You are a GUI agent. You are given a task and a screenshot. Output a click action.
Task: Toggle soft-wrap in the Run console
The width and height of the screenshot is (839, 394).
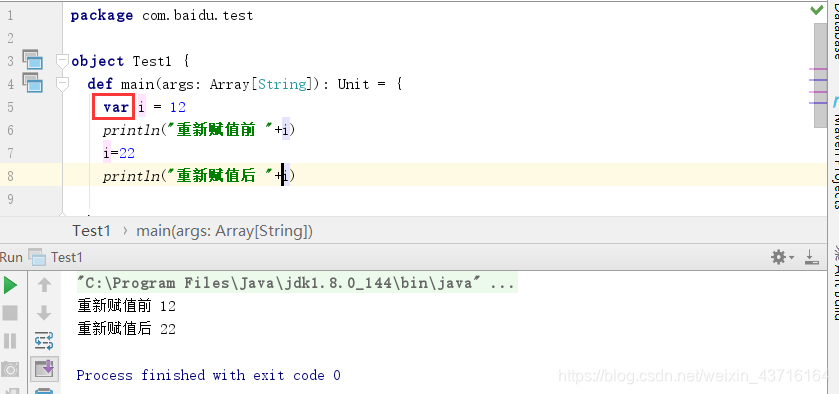coord(44,340)
